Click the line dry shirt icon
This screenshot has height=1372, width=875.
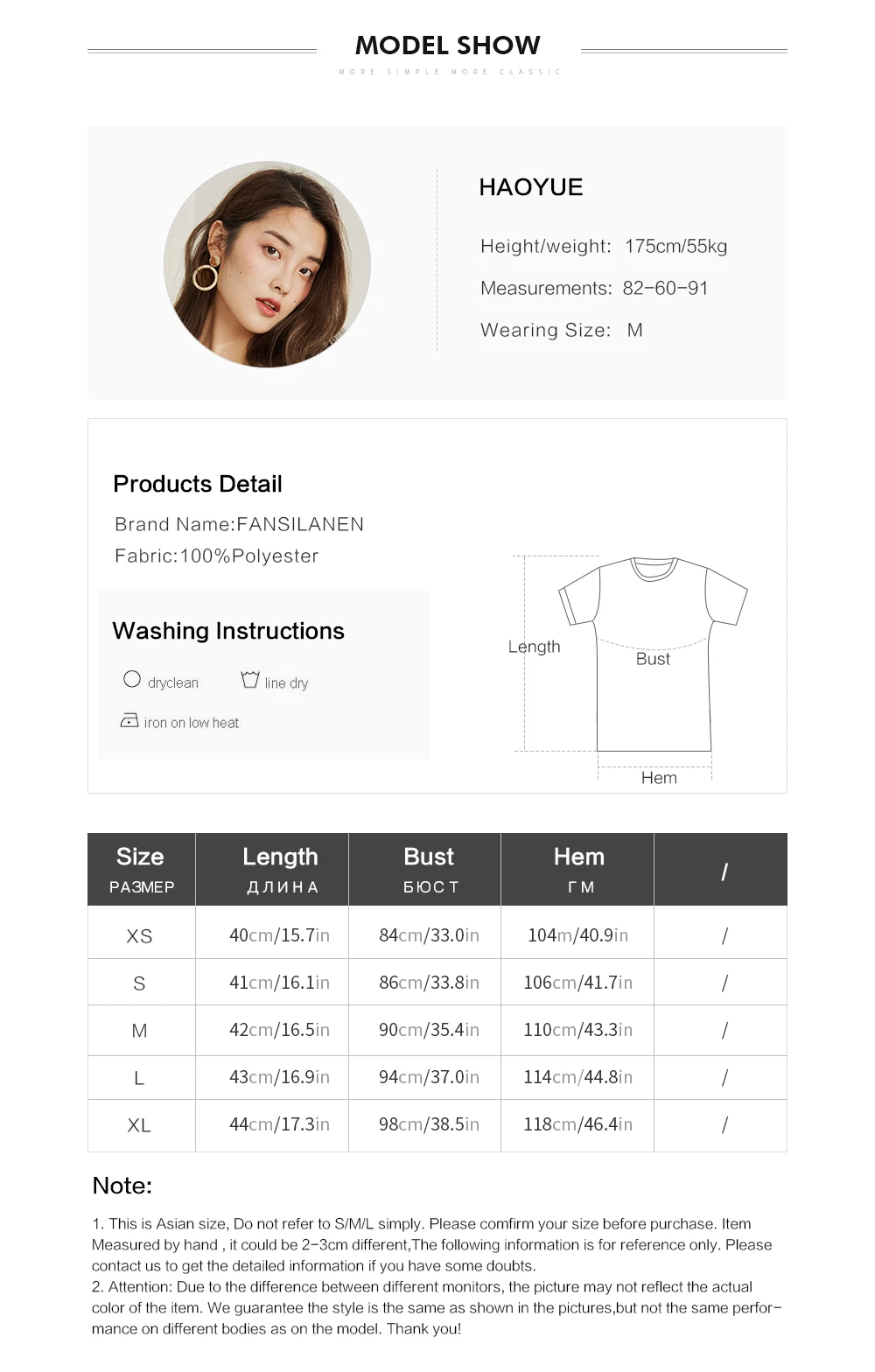point(250,680)
